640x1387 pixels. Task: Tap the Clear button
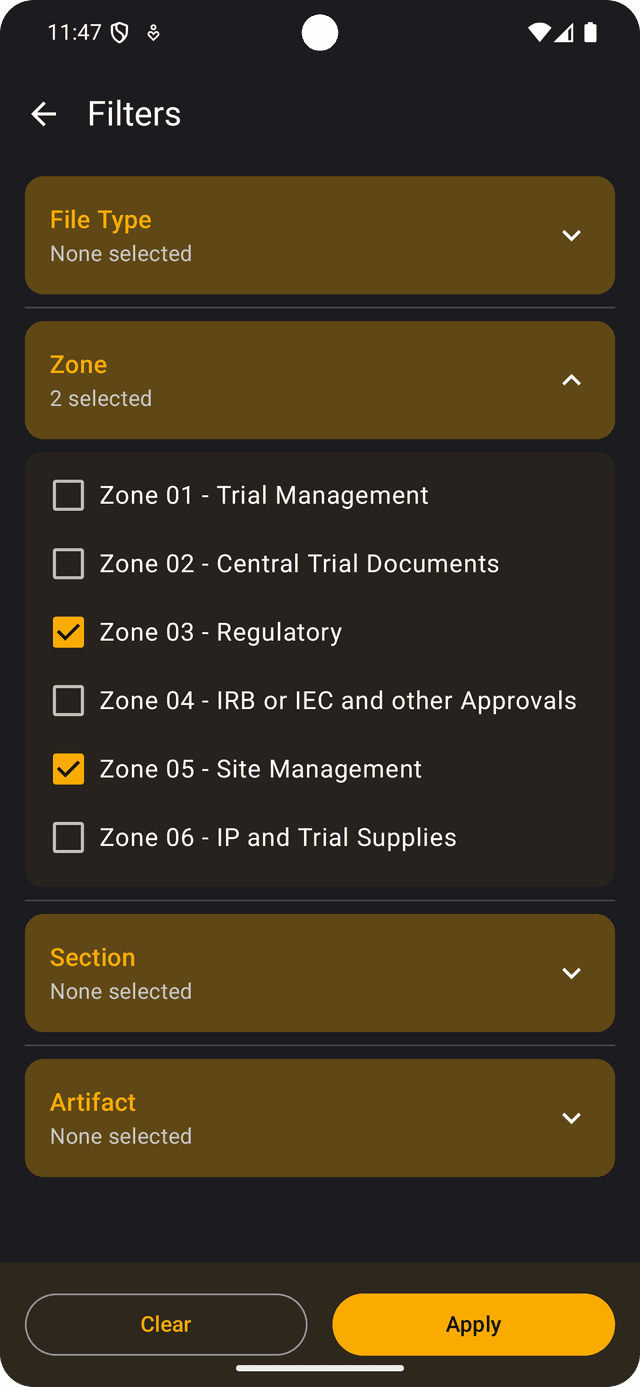166,1324
